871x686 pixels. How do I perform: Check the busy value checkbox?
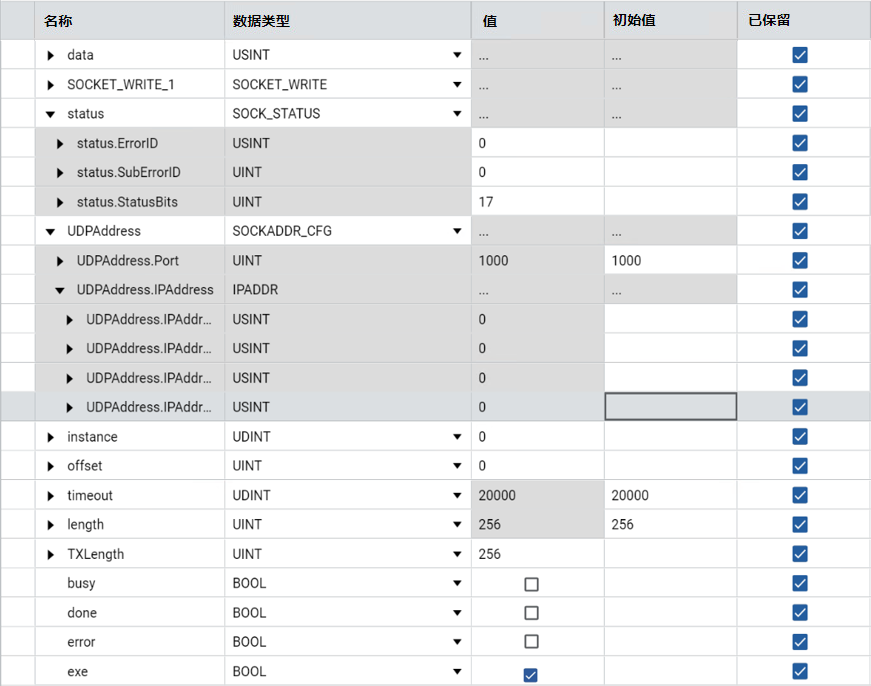531,583
